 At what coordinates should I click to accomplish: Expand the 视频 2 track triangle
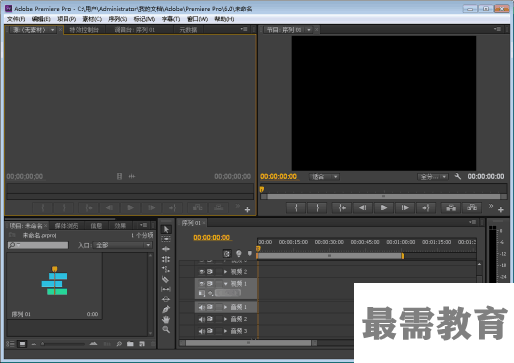226,272
